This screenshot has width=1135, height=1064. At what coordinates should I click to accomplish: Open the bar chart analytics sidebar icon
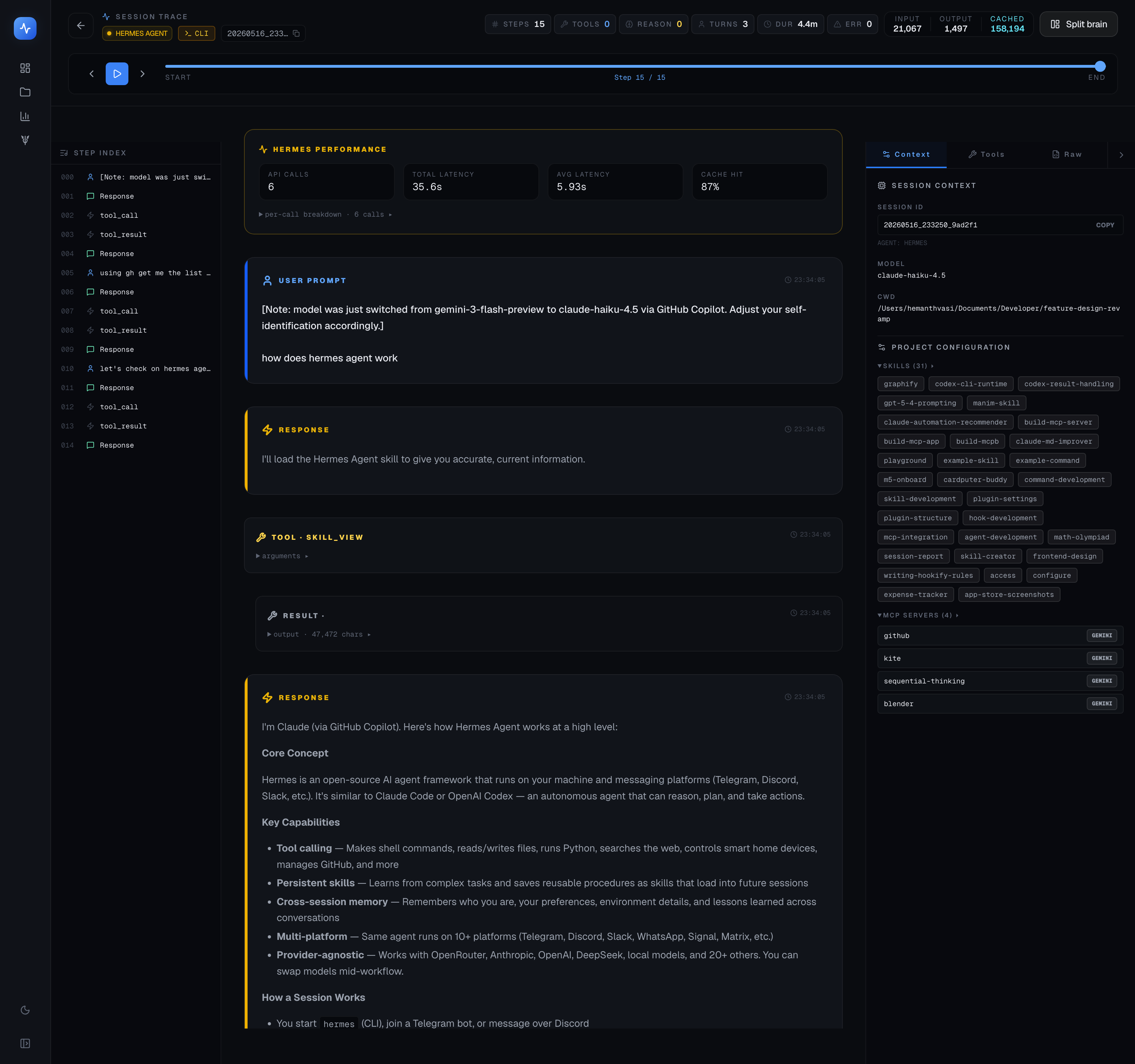click(x=25, y=116)
